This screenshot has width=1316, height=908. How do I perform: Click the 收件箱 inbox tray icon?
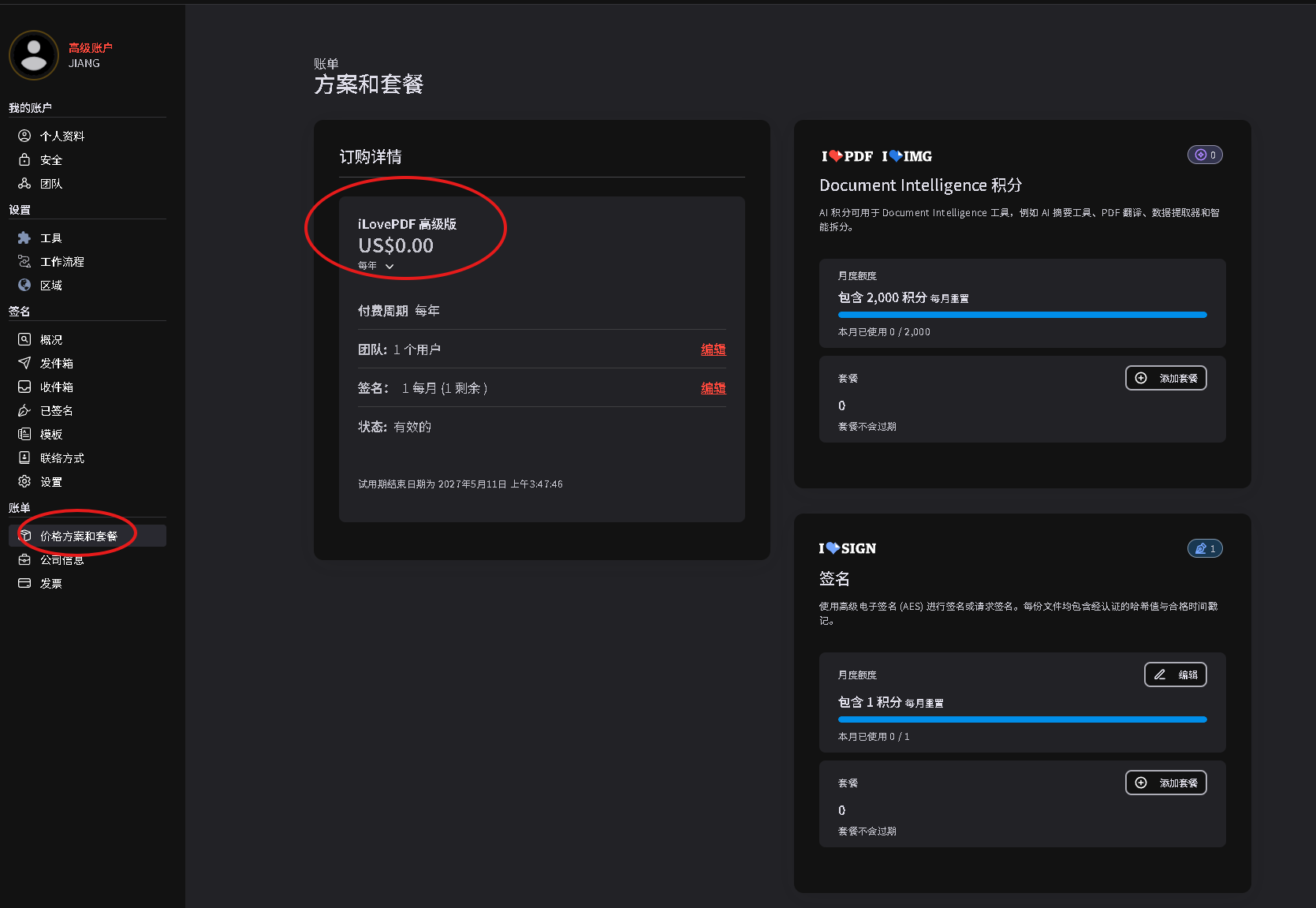pyautogui.click(x=24, y=387)
